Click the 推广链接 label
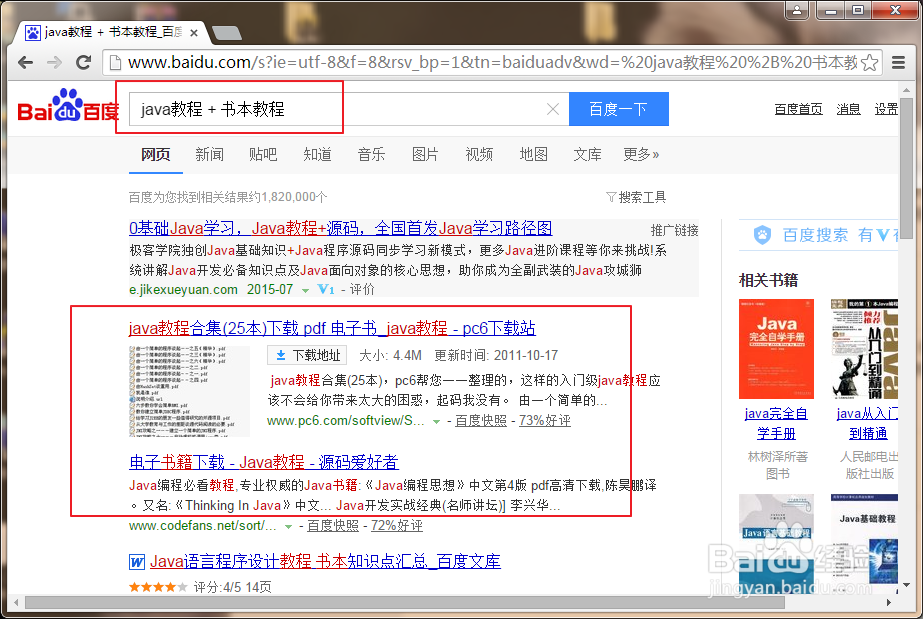Viewport: 923px width, 619px height. pos(675,230)
